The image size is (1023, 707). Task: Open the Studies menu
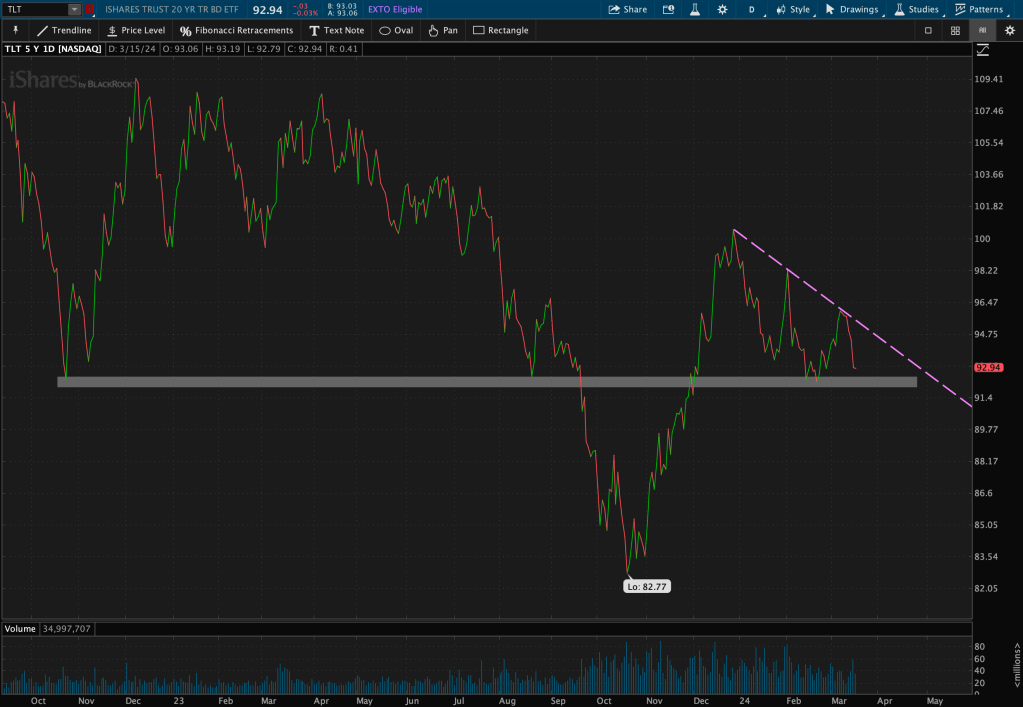(916, 9)
